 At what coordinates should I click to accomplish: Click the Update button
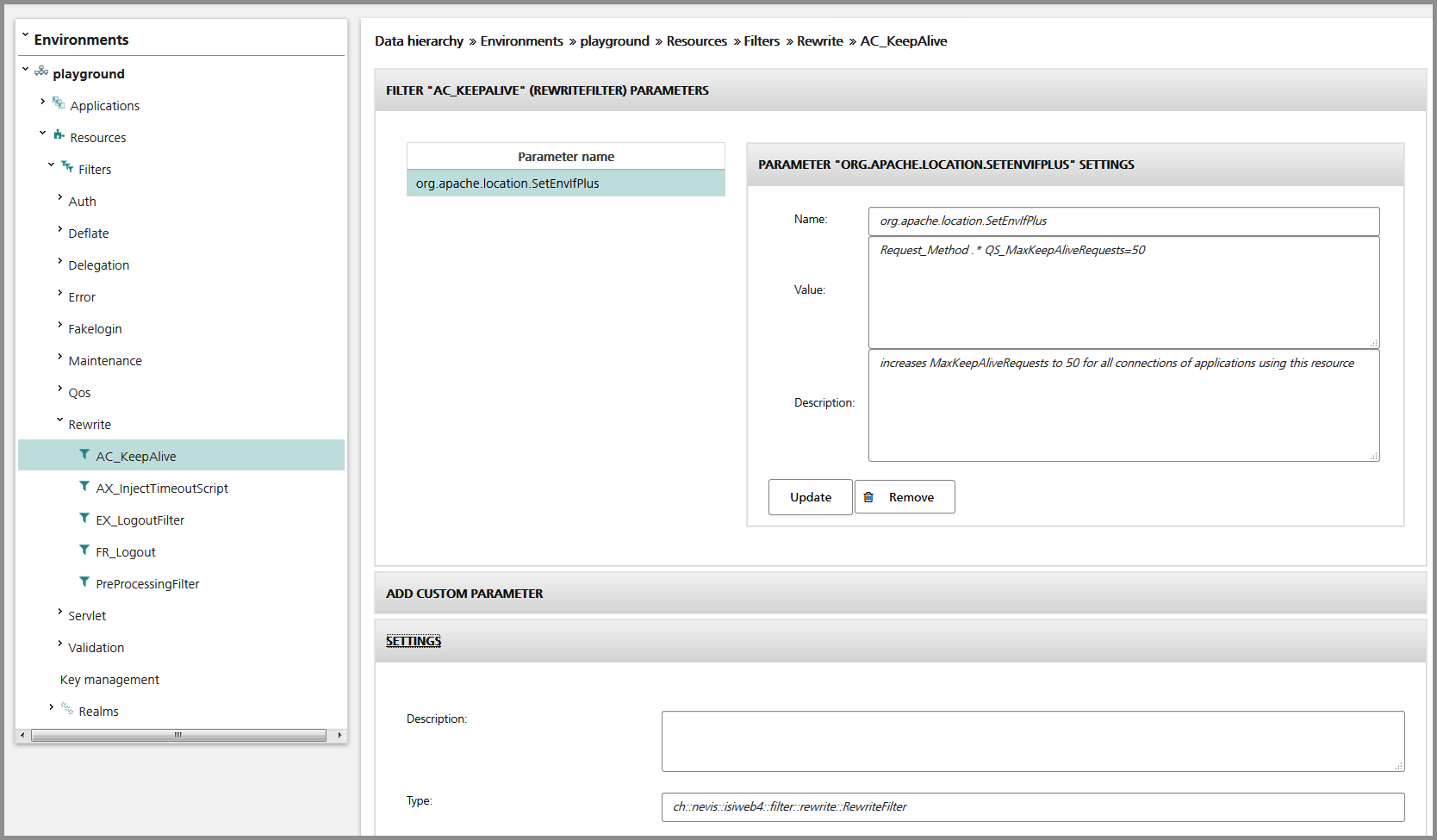811,497
